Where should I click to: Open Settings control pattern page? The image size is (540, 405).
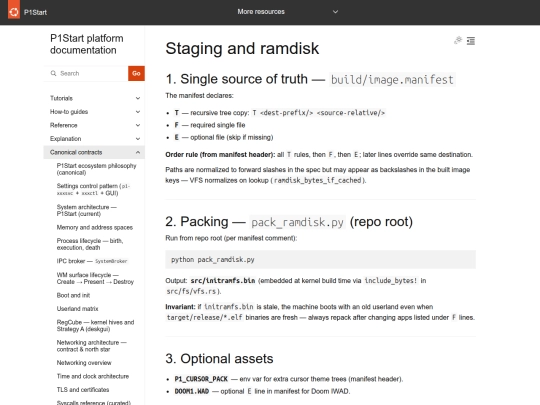[93, 189]
